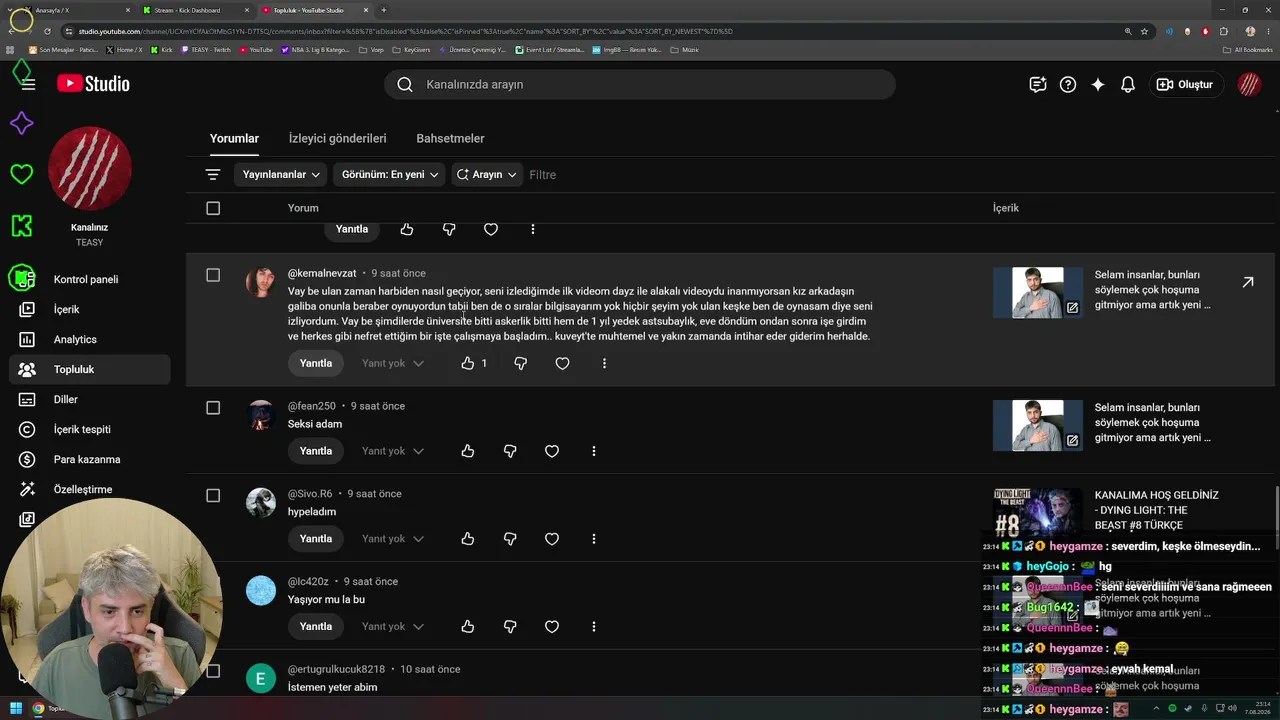This screenshot has height=720, width=1280.
Task: Open the first video in new window arrow
Action: [1248, 283]
